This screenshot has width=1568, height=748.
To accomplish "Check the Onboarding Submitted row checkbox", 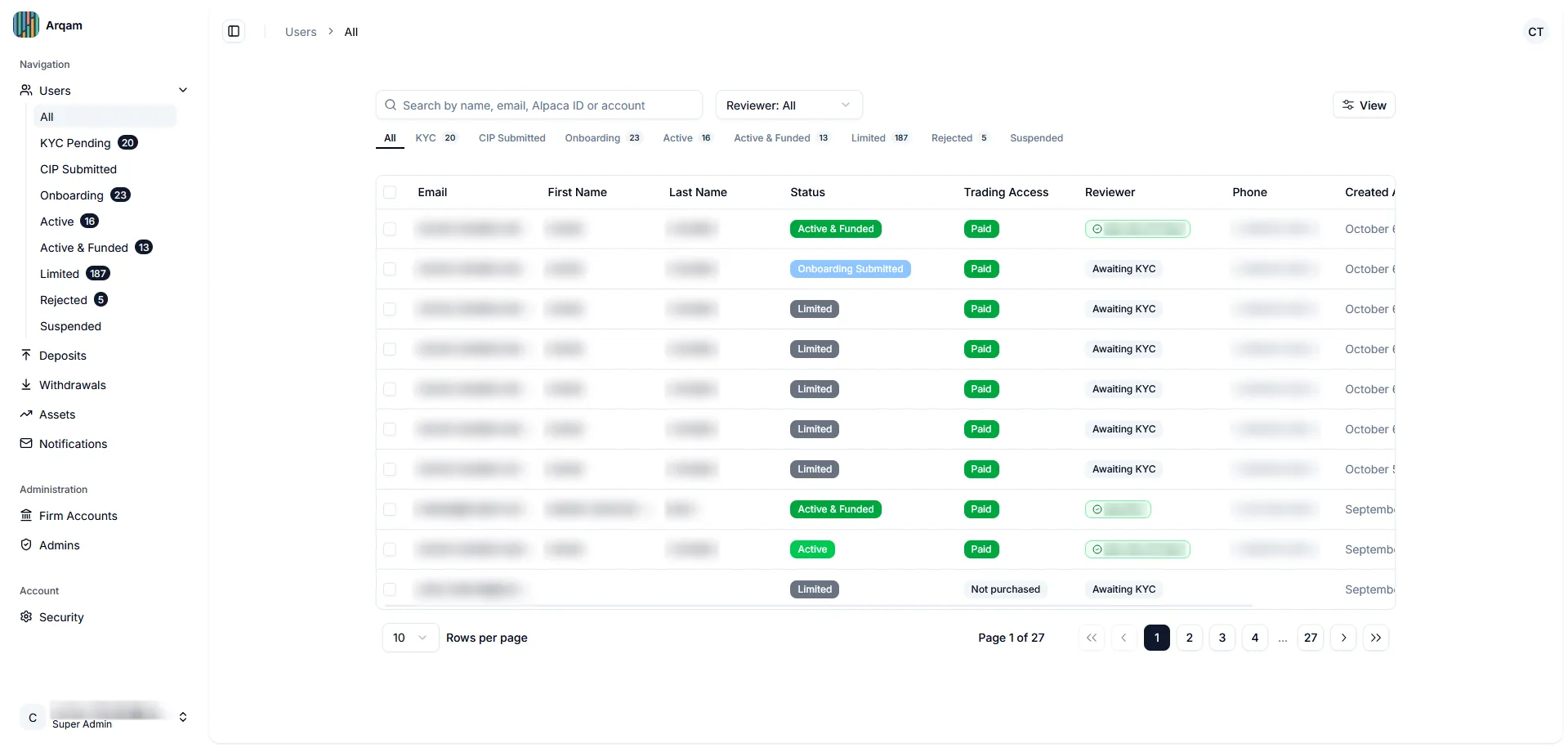I will tap(390, 269).
